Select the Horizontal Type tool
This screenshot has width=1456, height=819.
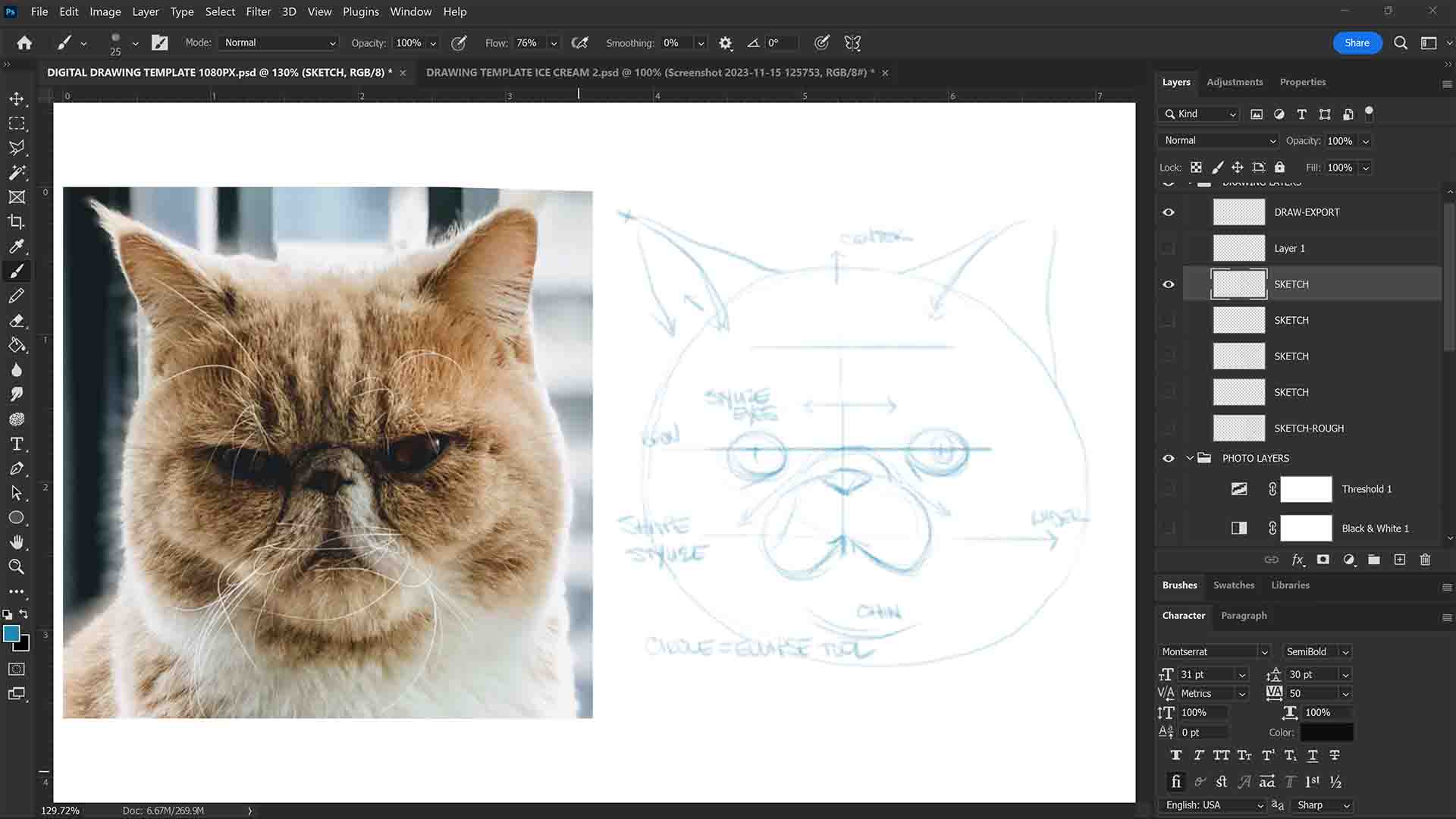17,444
